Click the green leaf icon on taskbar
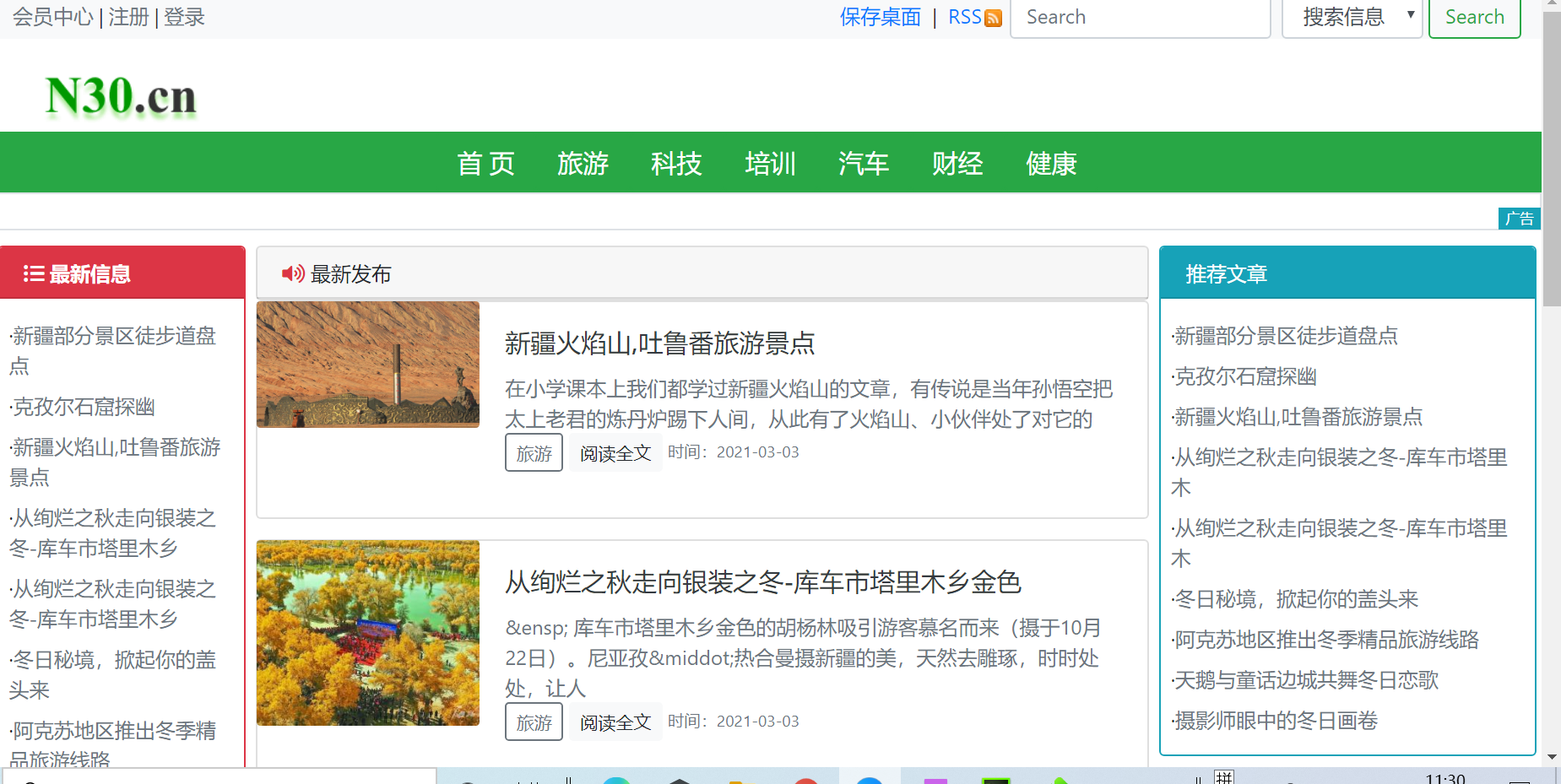The height and width of the screenshot is (784, 1561). pos(1060,782)
